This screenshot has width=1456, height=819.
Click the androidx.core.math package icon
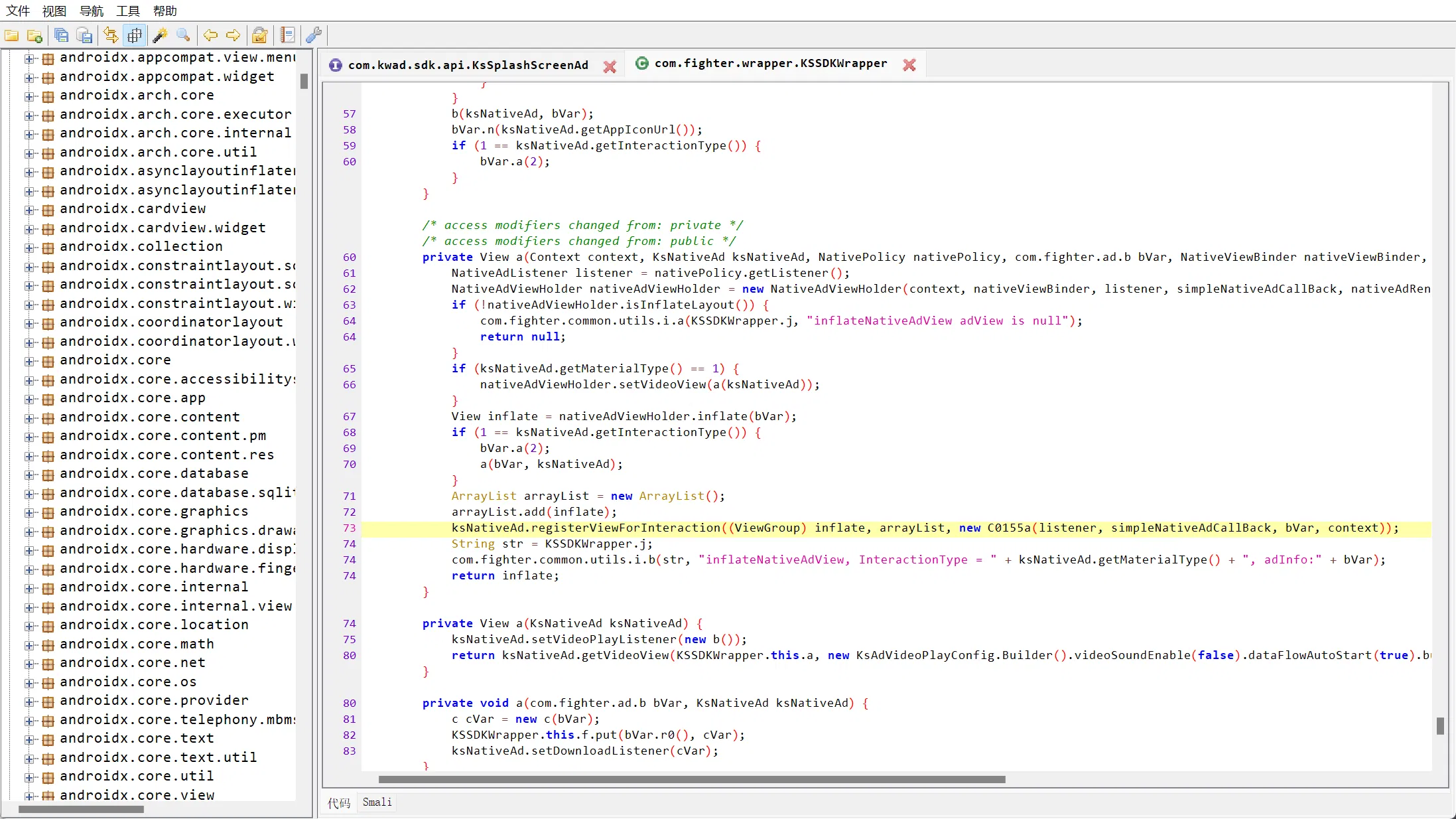(x=48, y=645)
